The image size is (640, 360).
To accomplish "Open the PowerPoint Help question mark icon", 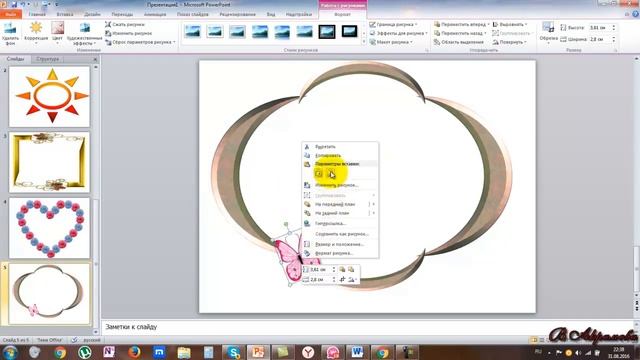I will [636, 14].
